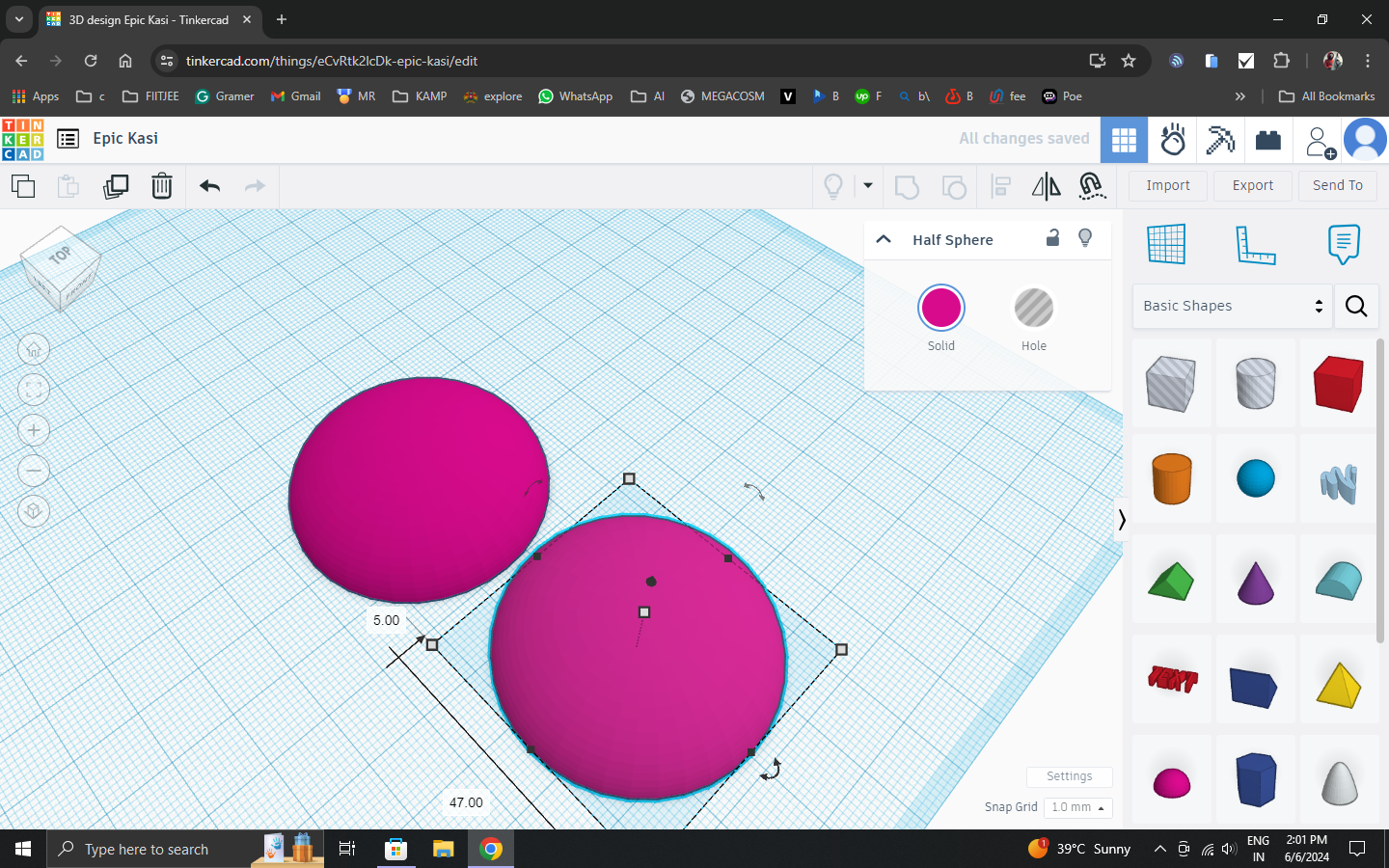Click Fit all in view button
The height and width of the screenshot is (868, 1389).
[34, 390]
